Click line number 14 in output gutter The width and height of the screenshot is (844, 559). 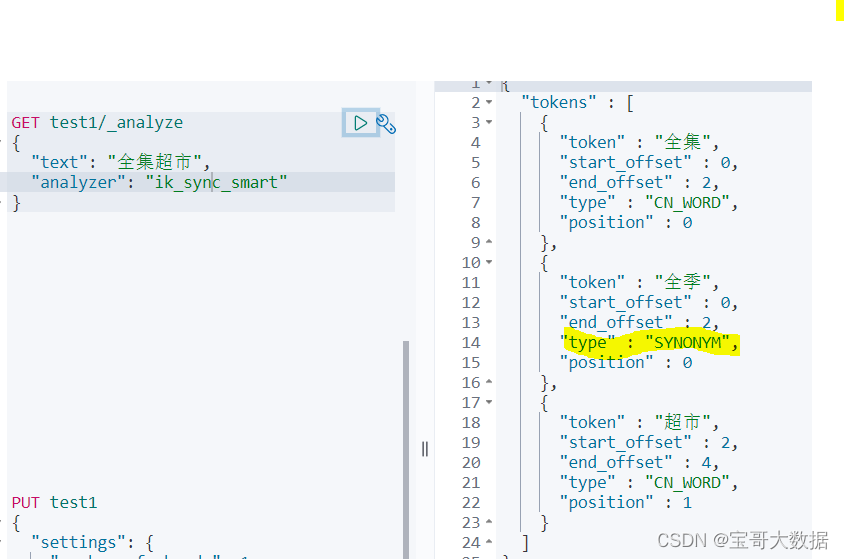[471, 342]
